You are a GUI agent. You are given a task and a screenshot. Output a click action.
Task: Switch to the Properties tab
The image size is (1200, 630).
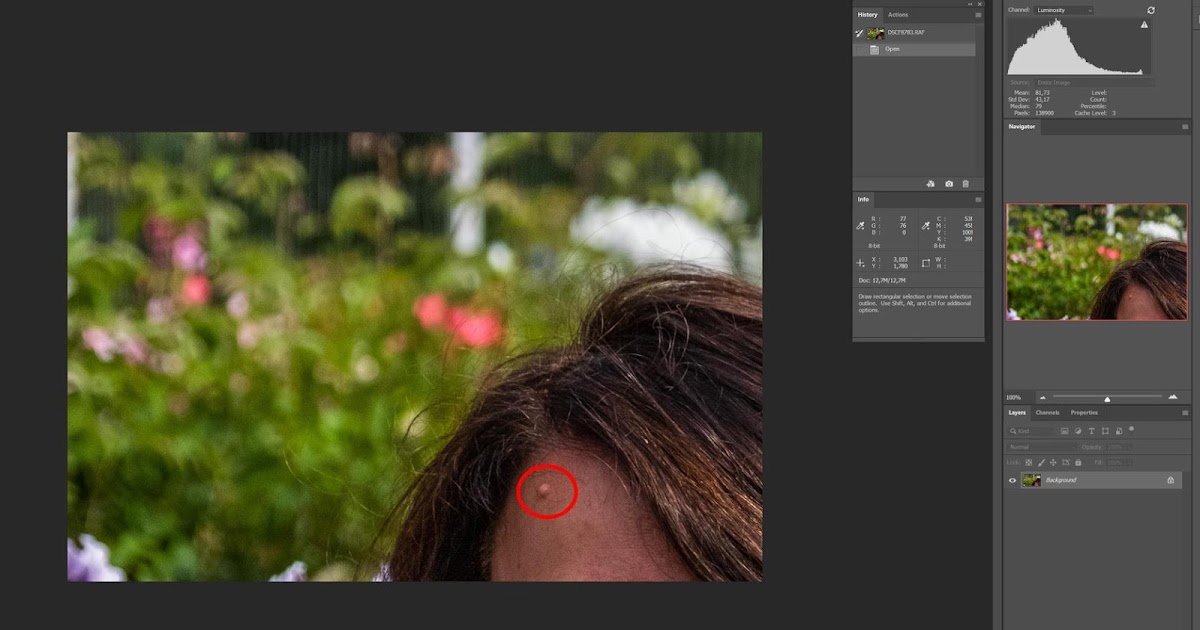1084,413
